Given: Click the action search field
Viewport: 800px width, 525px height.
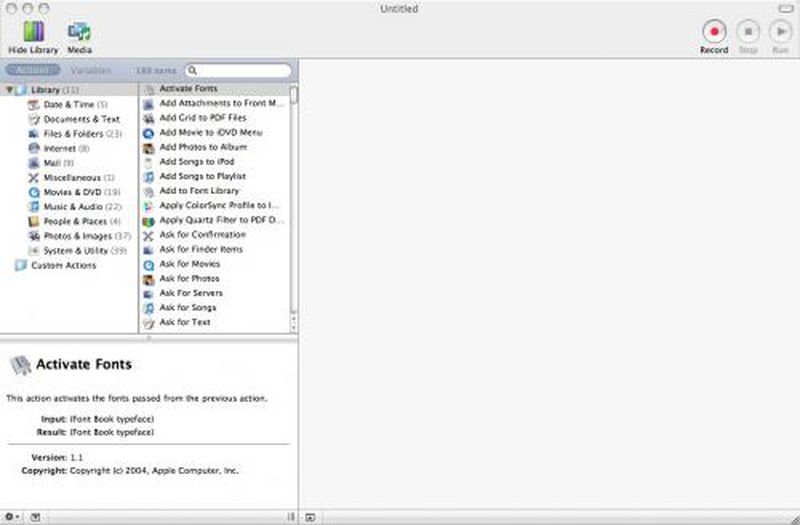Looking at the screenshot, I should click(238, 70).
